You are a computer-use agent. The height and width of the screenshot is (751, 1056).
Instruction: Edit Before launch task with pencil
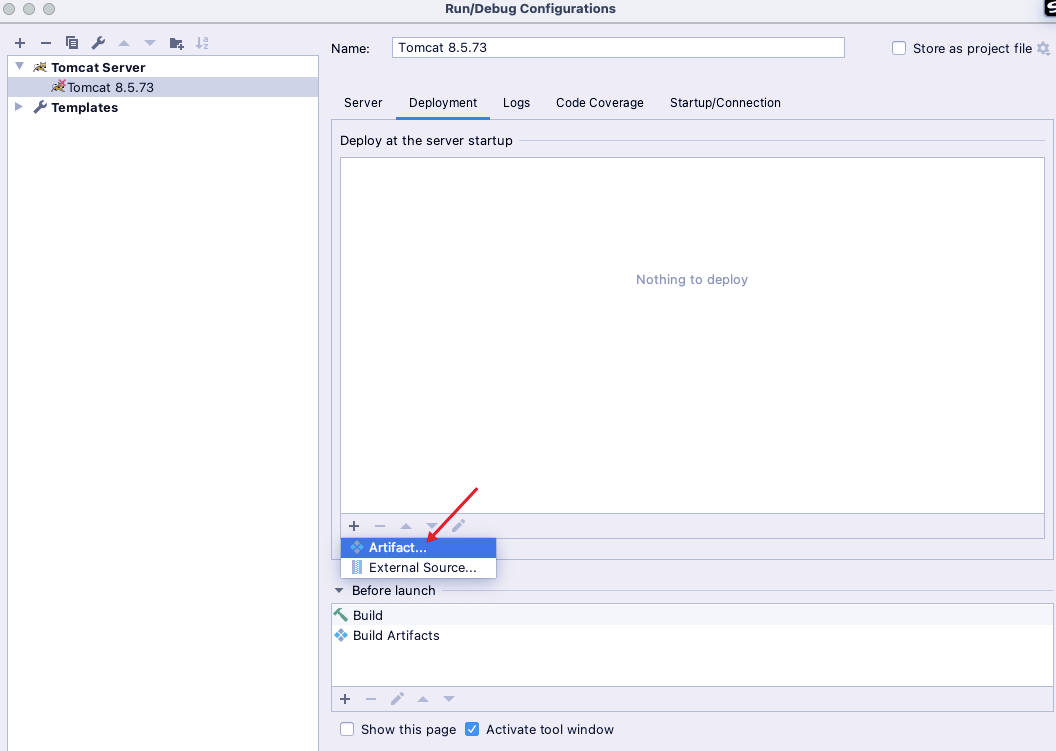[397, 699]
